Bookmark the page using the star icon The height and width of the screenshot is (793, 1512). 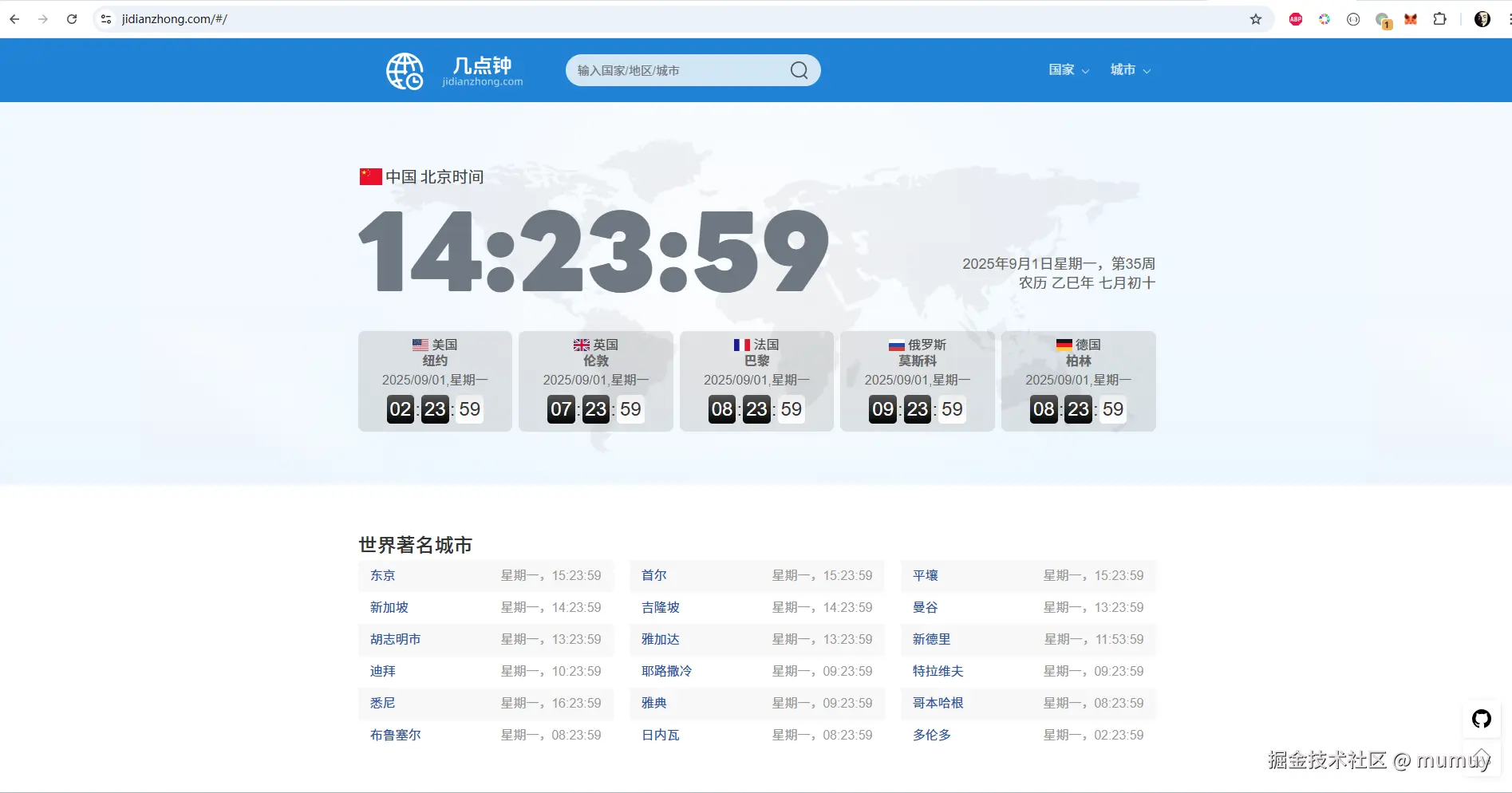pyautogui.click(x=1256, y=18)
